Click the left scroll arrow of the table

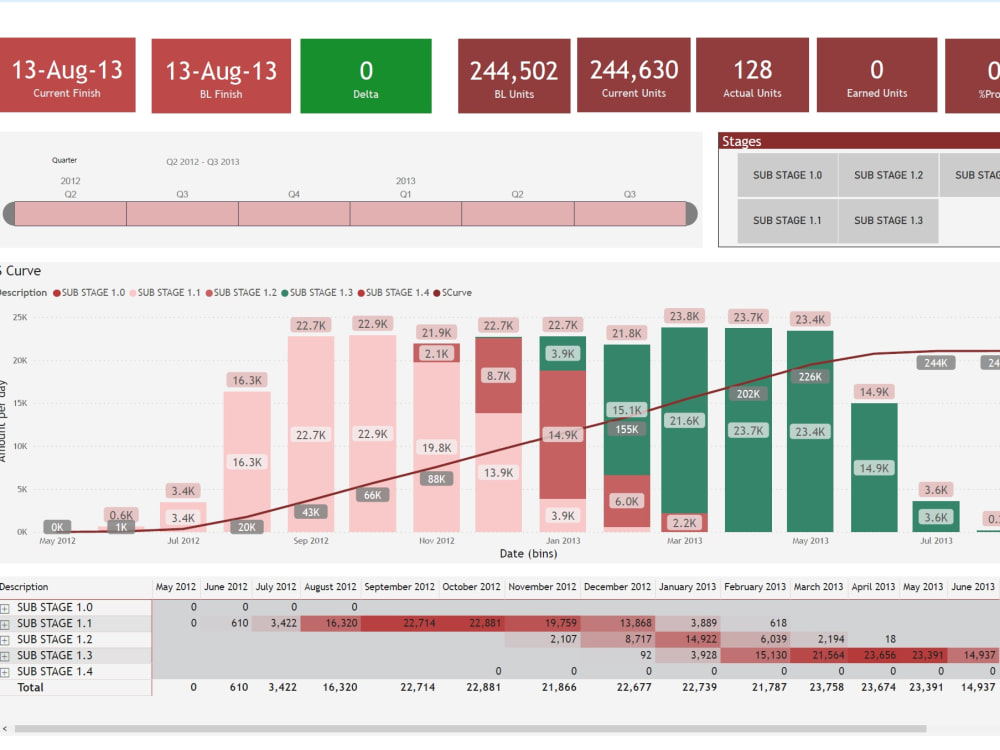pos(4,728)
